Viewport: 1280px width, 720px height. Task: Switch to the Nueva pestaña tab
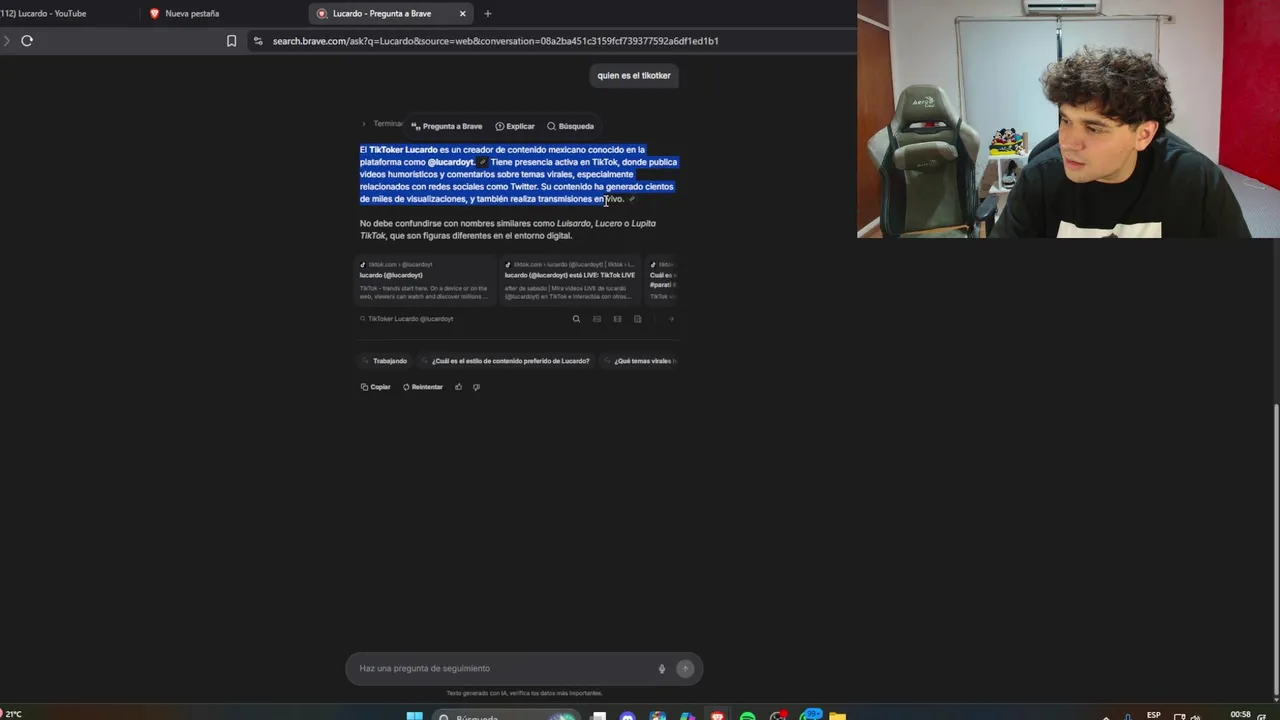(x=220, y=13)
